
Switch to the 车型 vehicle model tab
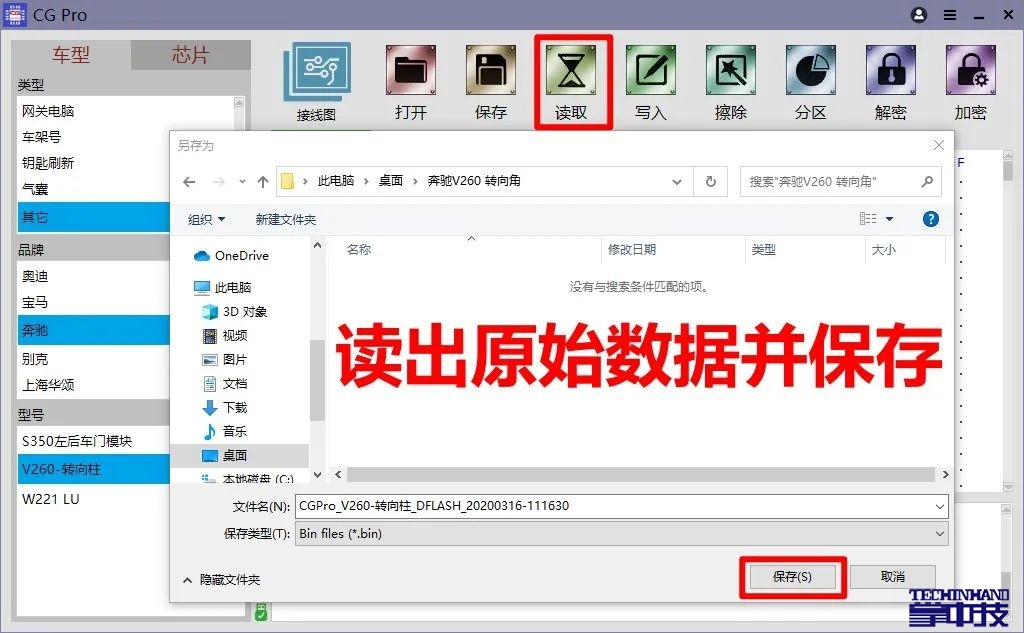(72, 55)
